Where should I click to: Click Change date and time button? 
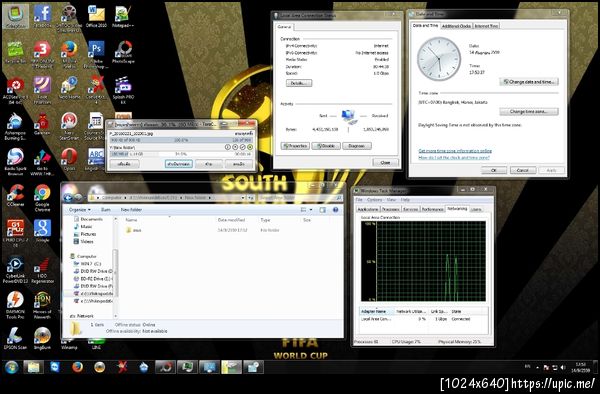(529, 82)
